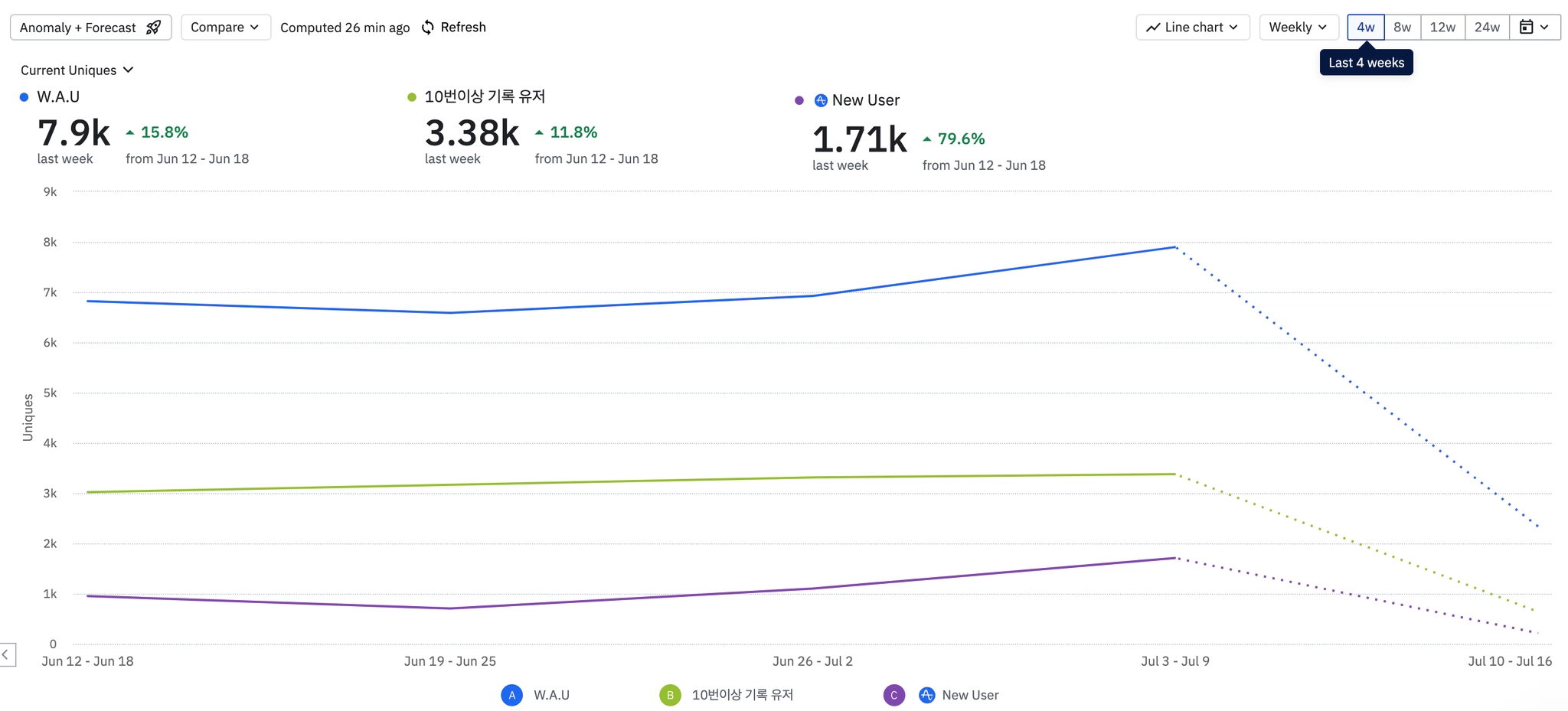Viewport: 1568px width, 711px height.
Task: Expand the Current Uniques dropdown
Action: pyautogui.click(x=77, y=70)
